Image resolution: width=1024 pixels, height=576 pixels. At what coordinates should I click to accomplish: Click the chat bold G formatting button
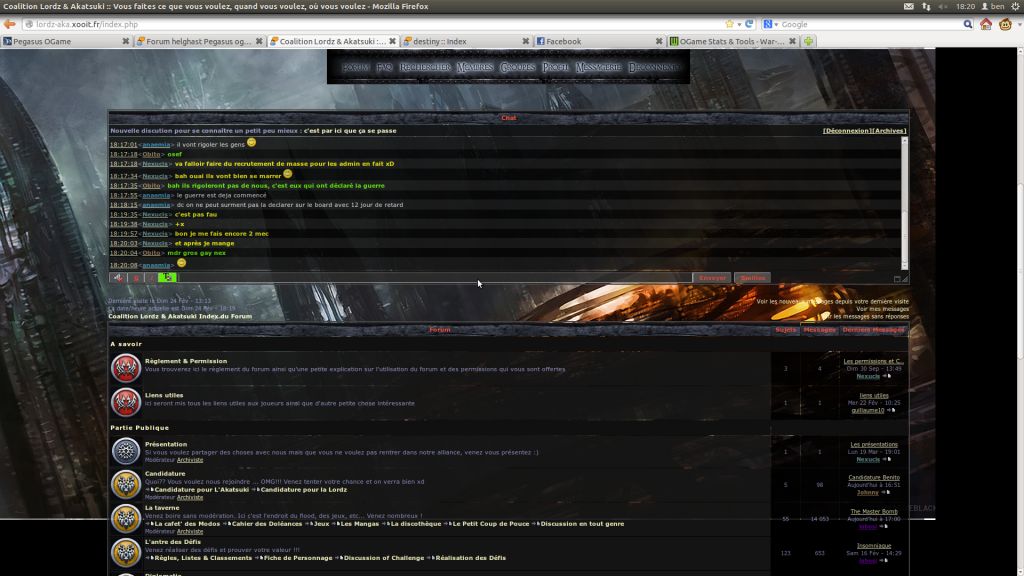click(x=136, y=278)
